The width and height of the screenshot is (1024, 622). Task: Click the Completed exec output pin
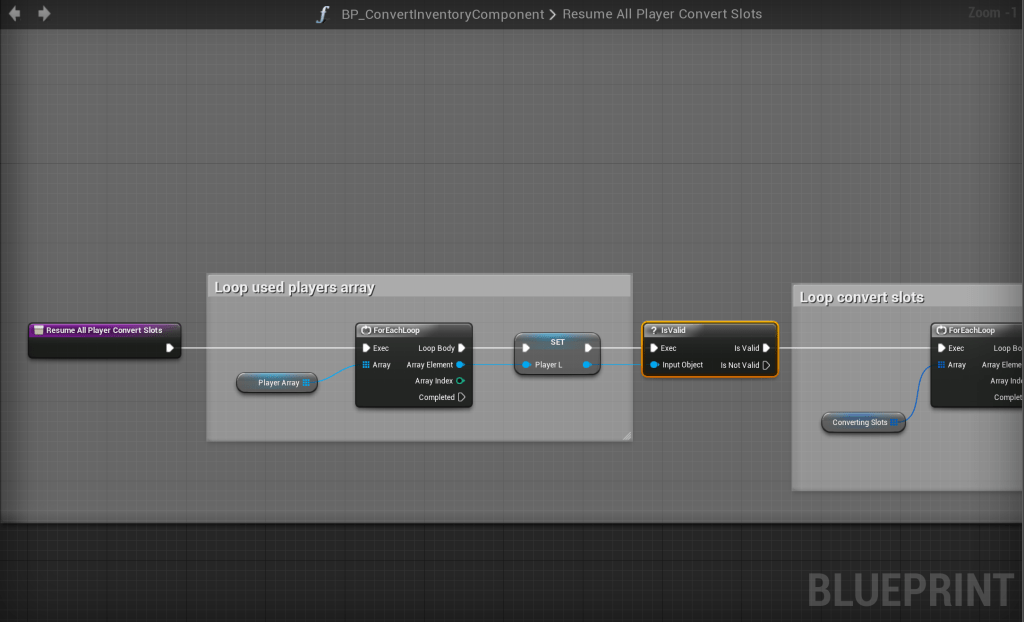click(x=461, y=397)
